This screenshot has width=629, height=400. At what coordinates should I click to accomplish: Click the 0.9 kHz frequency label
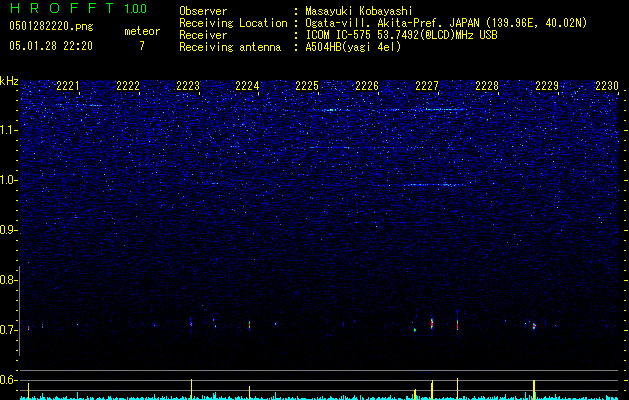pos(8,230)
